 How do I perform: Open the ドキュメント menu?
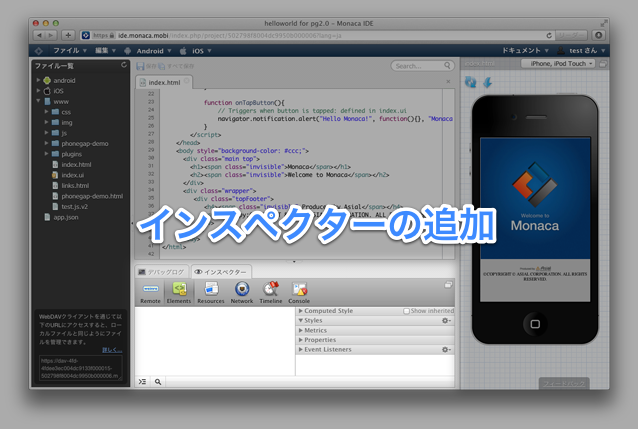524,49
